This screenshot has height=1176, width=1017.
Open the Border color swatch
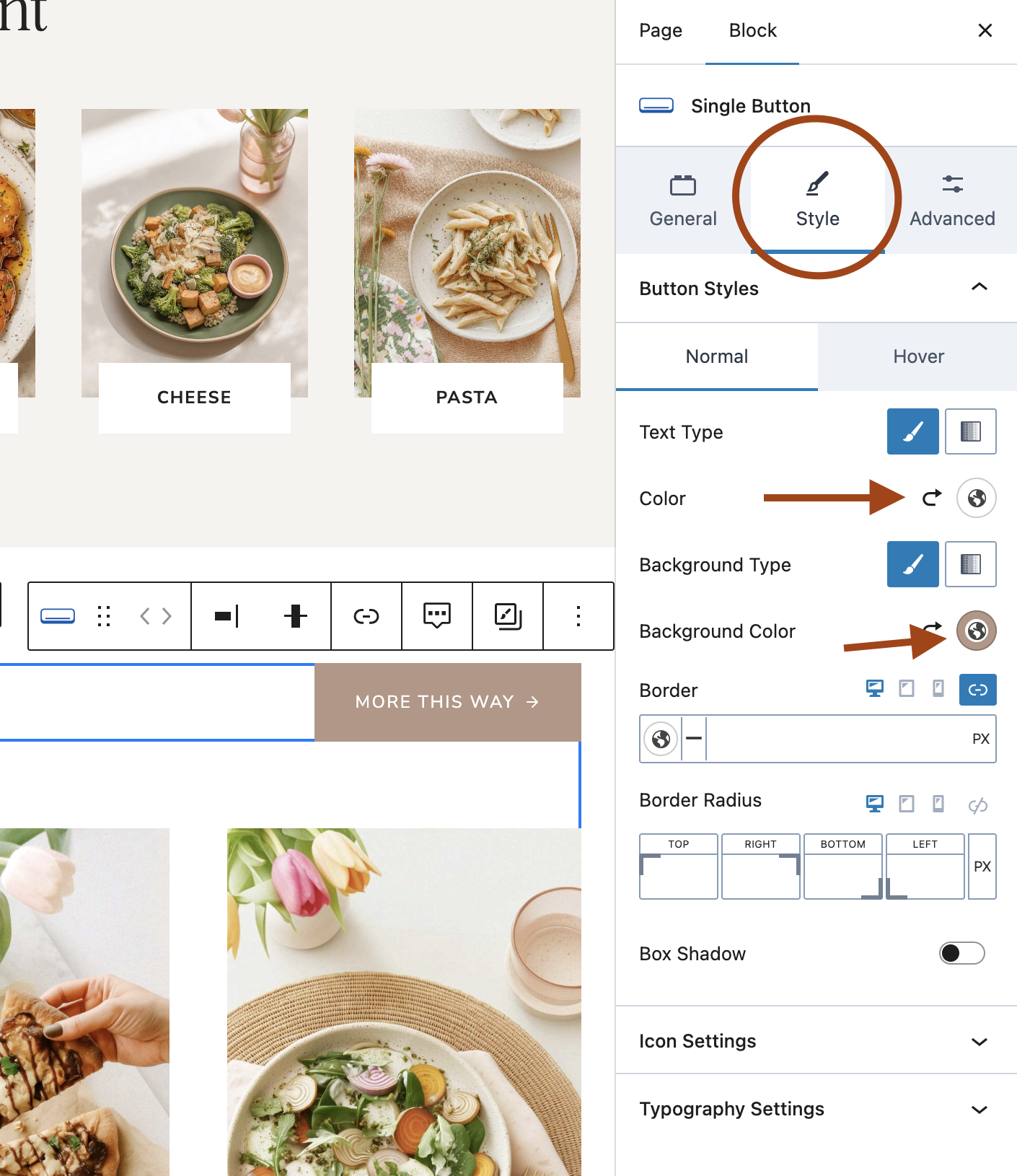click(x=661, y=739)
